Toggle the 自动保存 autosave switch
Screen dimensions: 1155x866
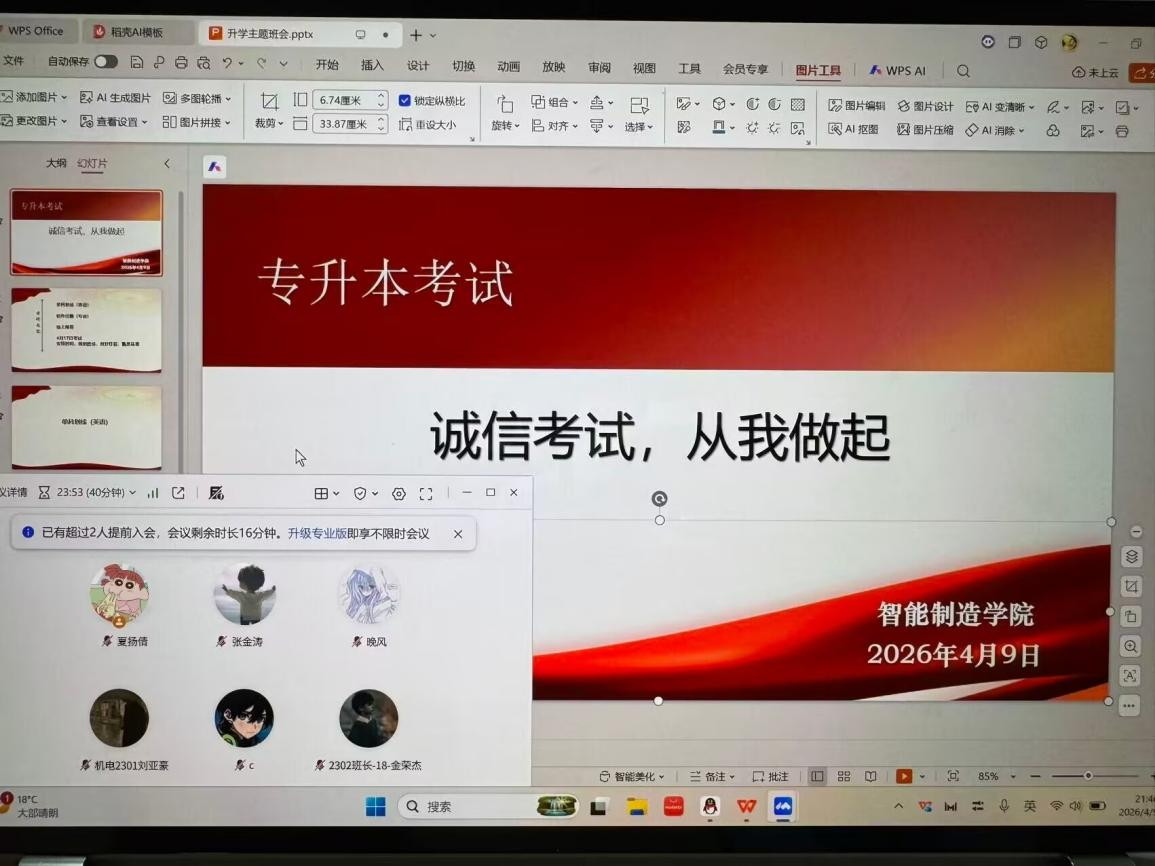pyautogui.click(x=105, y=62)
